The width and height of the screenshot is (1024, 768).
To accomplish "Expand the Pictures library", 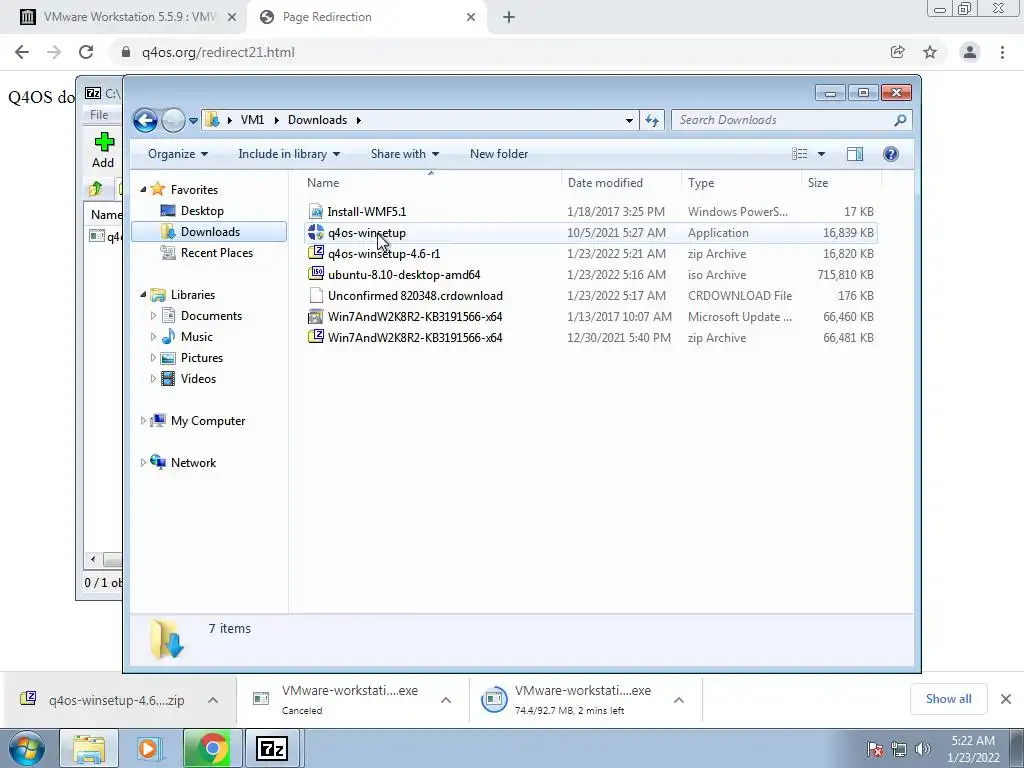I will 153,358.
